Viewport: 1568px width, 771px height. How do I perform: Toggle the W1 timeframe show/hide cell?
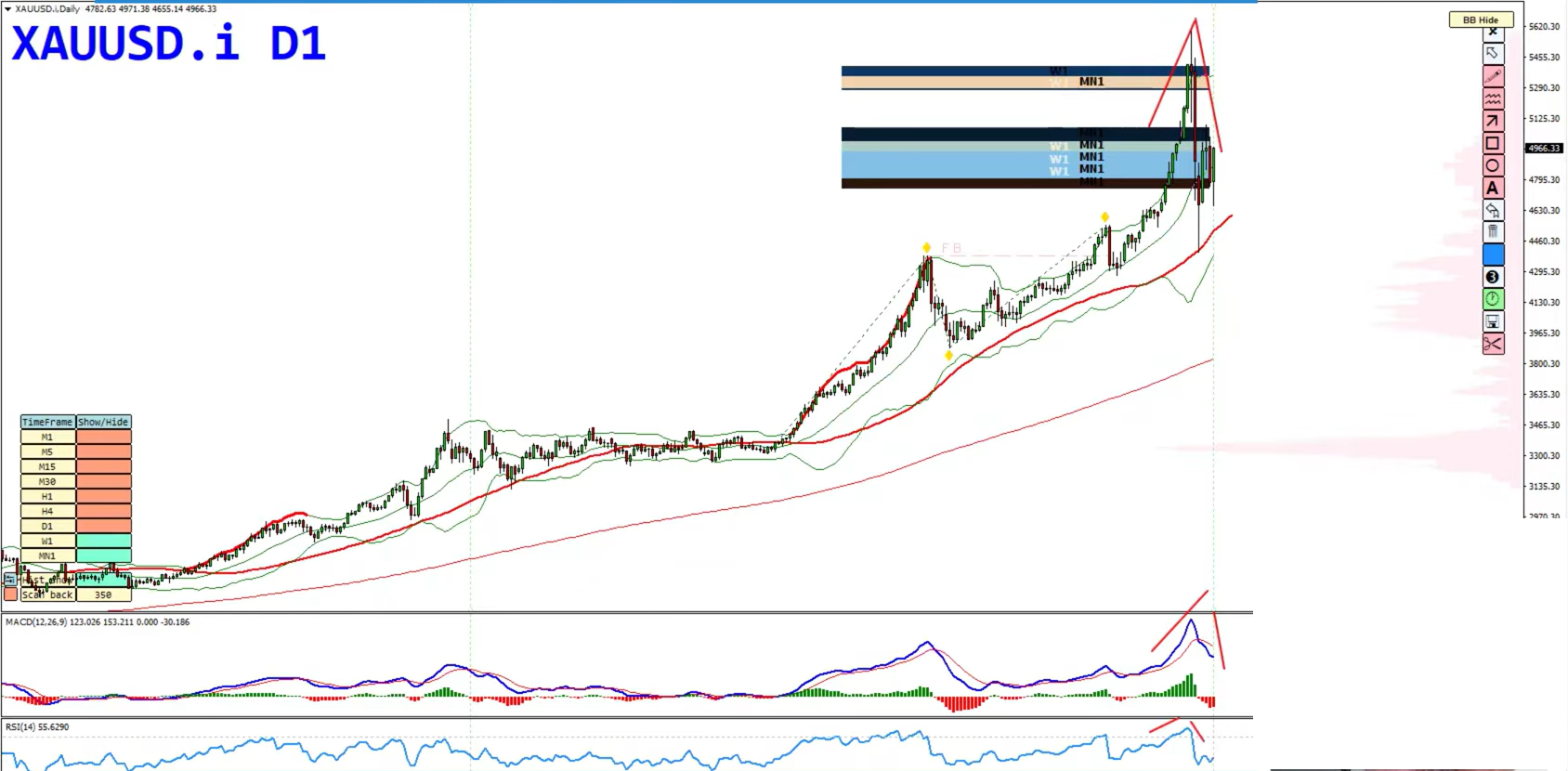[103, 541]
